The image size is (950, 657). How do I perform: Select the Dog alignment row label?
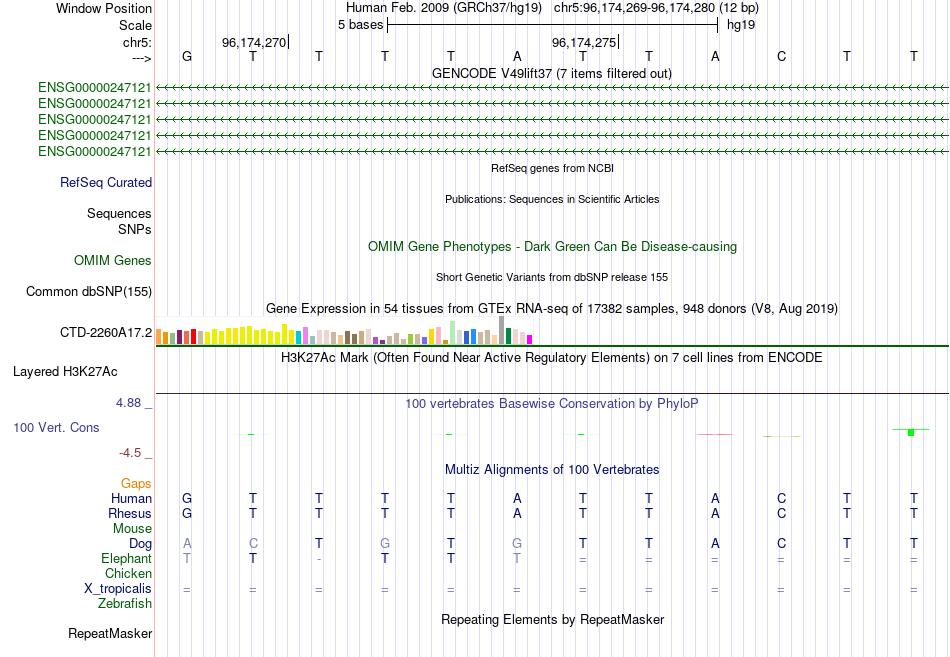140,544
